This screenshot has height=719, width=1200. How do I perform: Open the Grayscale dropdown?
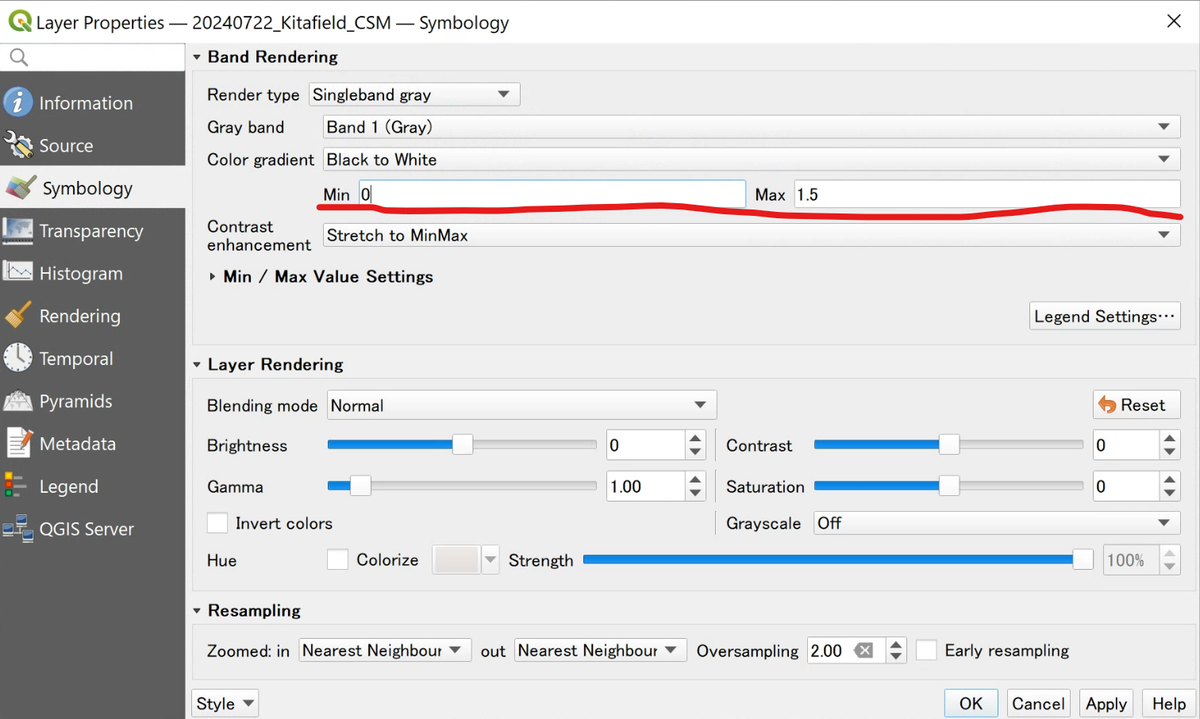tap(997, 523)
